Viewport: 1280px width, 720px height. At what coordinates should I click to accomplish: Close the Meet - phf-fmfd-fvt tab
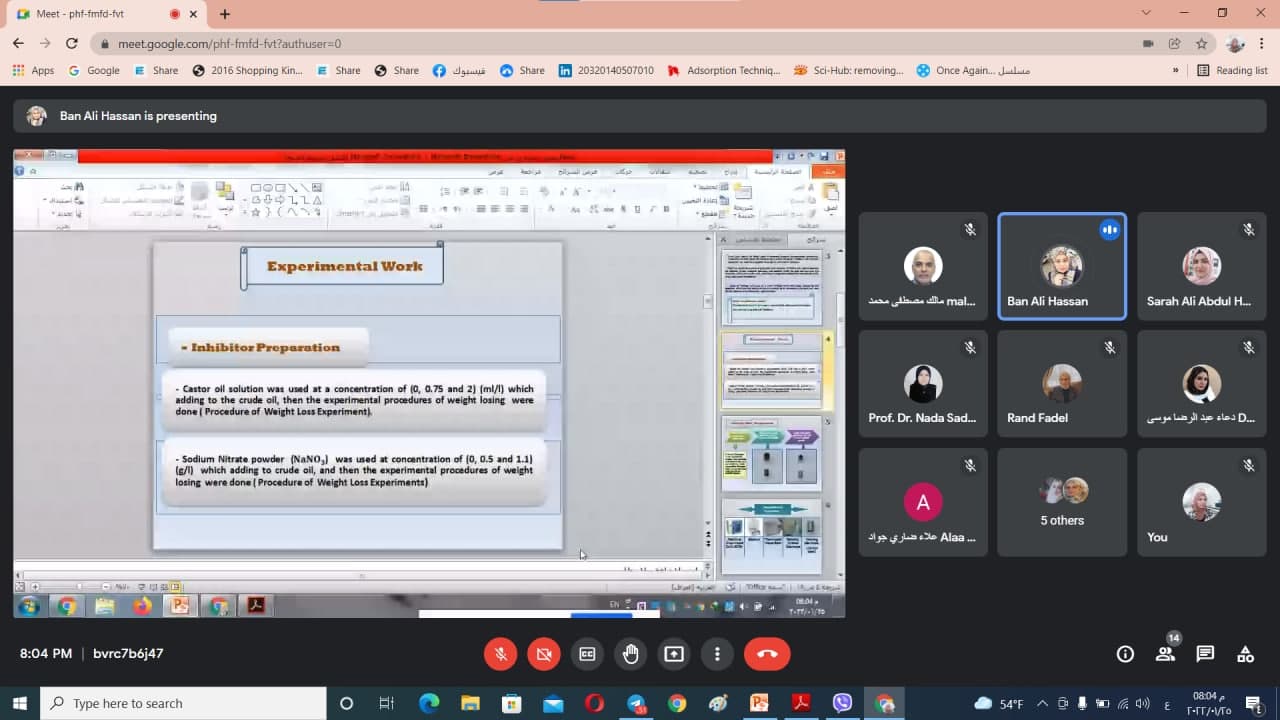click(x=196, y=14)
